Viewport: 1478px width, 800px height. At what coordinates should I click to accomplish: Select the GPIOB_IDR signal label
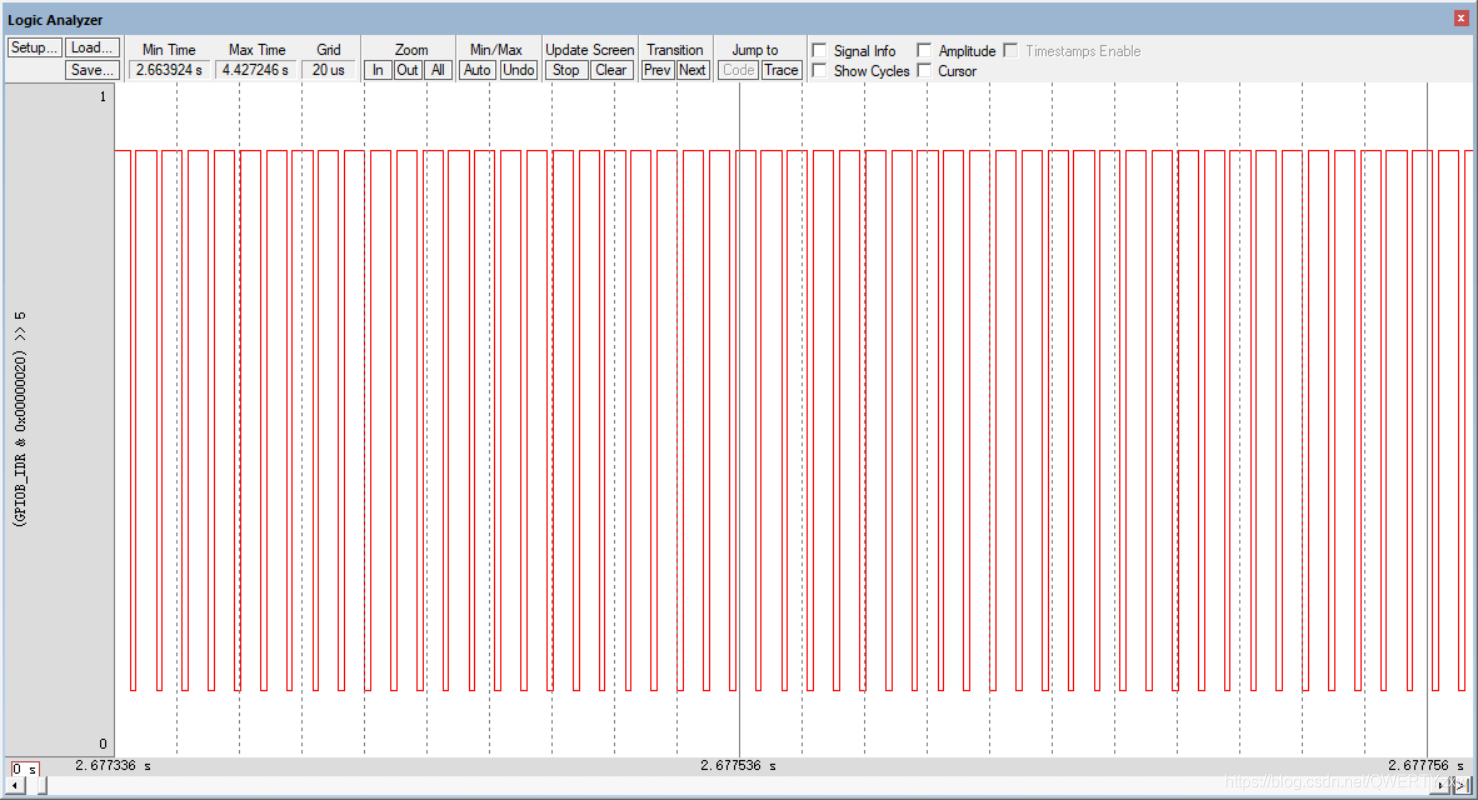[x=21, y=419]
